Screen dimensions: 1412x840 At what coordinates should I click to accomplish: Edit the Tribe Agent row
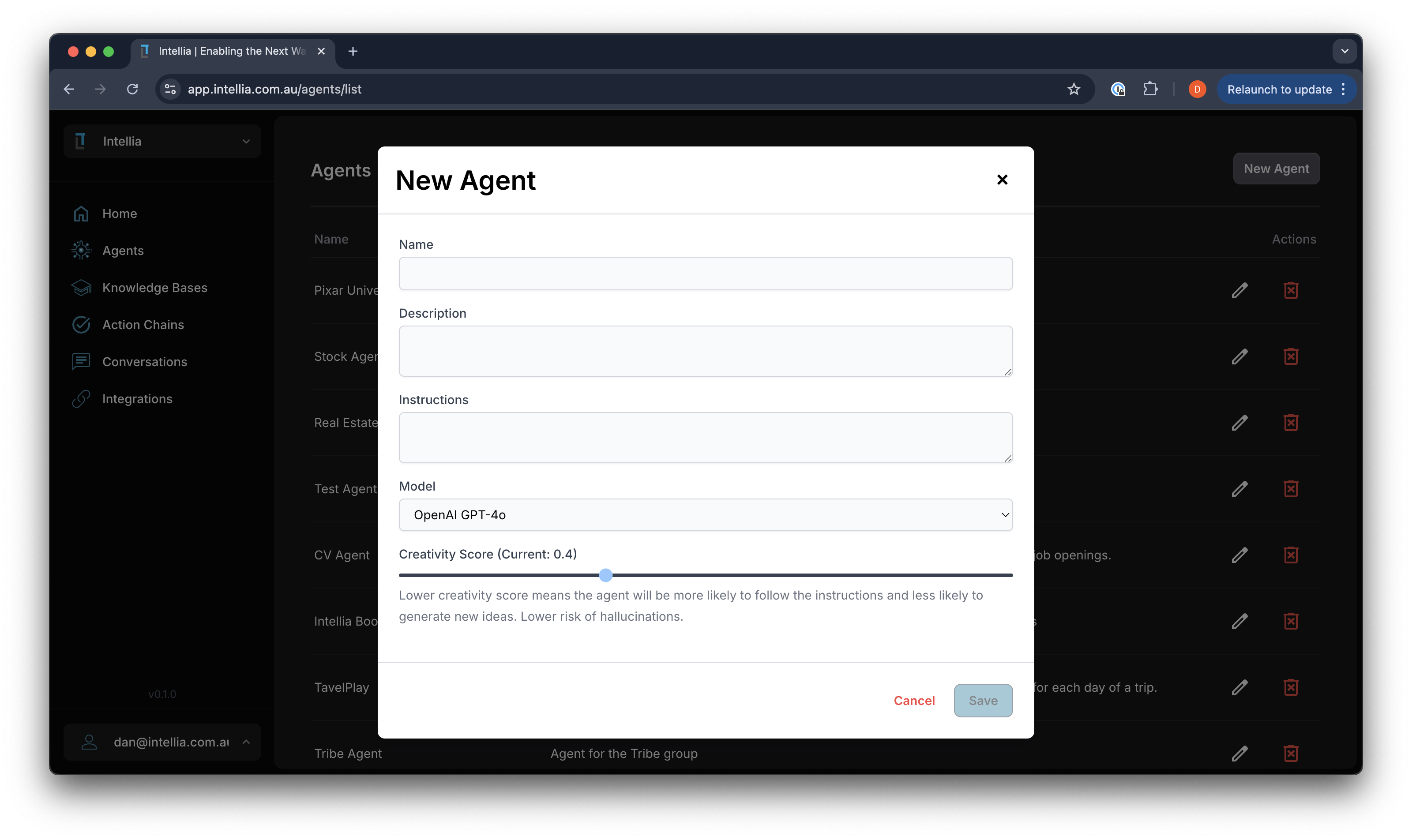[1239, 754]
